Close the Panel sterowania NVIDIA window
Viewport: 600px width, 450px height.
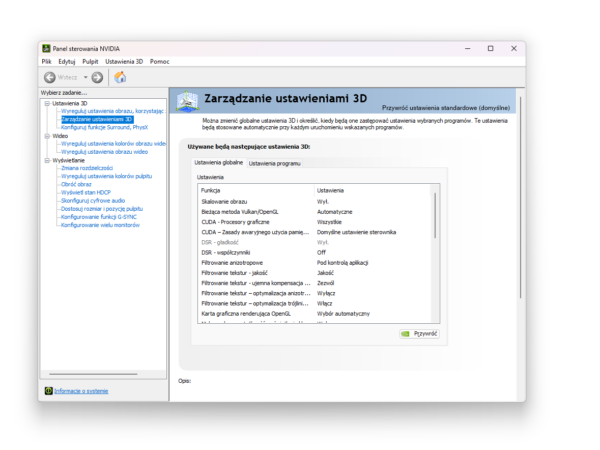[514, 49]
